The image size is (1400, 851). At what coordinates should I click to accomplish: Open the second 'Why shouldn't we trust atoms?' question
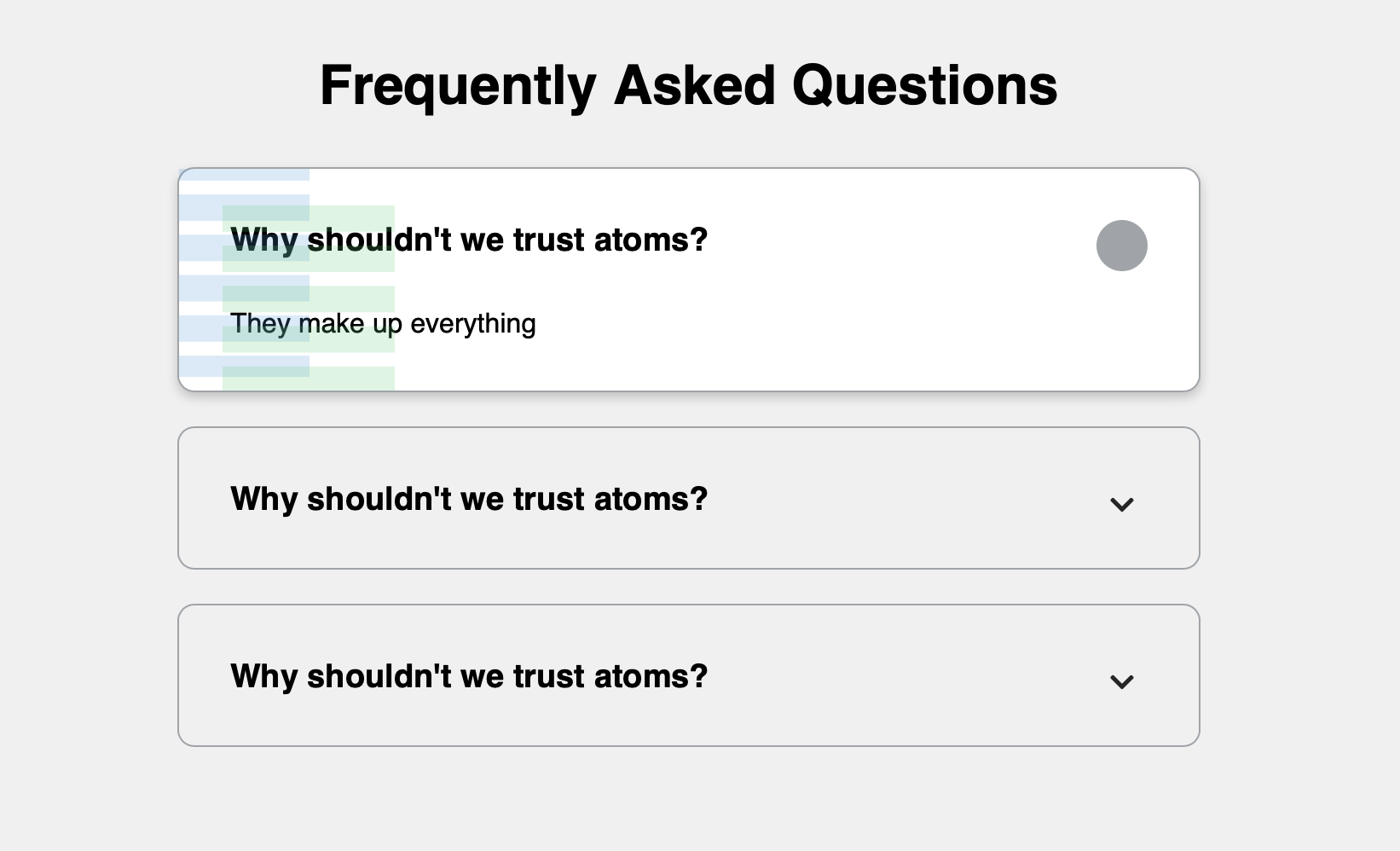point(469,499)
